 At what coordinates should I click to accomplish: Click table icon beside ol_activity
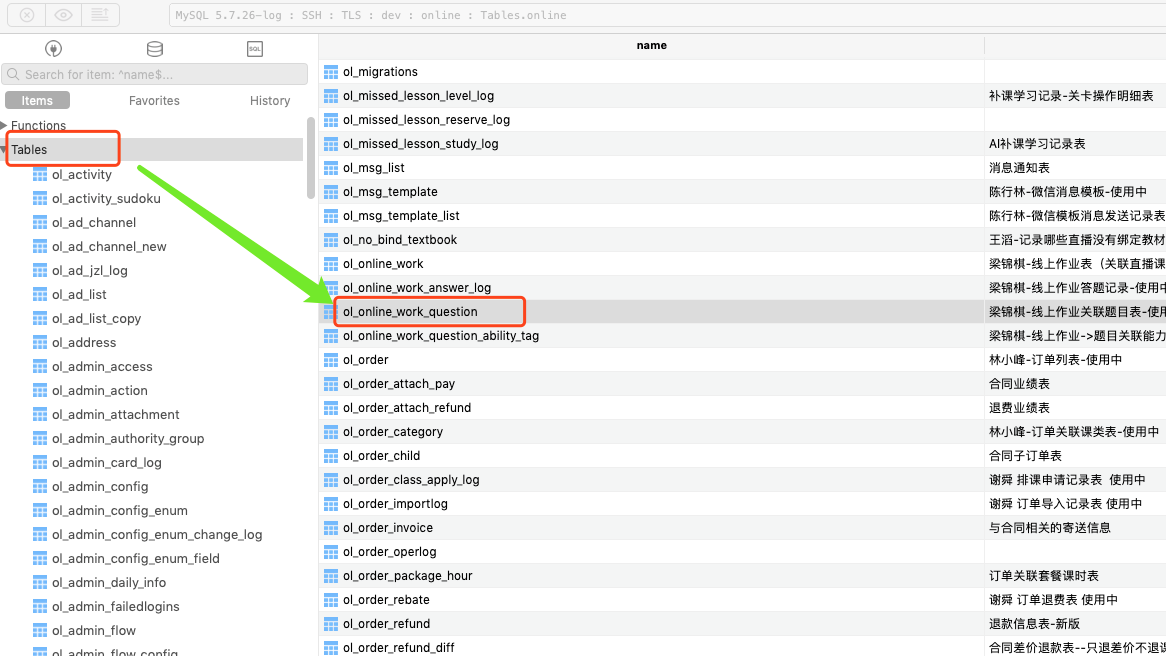click(x=40, y=175)
